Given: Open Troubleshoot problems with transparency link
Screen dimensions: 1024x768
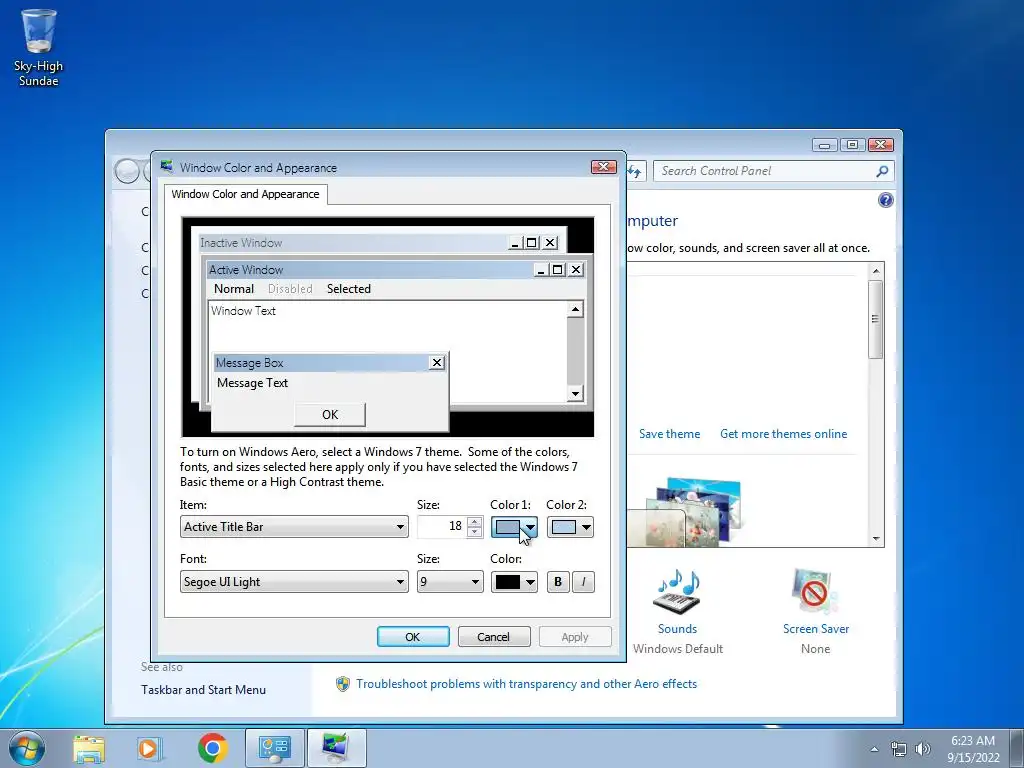Looking at the screenshot, I should coord(526,684).
